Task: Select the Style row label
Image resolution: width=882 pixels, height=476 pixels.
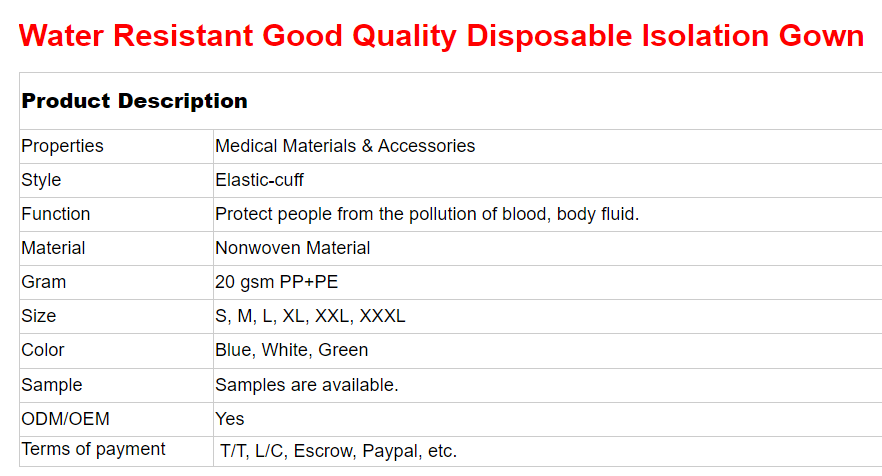Action: tap(41, 180)
